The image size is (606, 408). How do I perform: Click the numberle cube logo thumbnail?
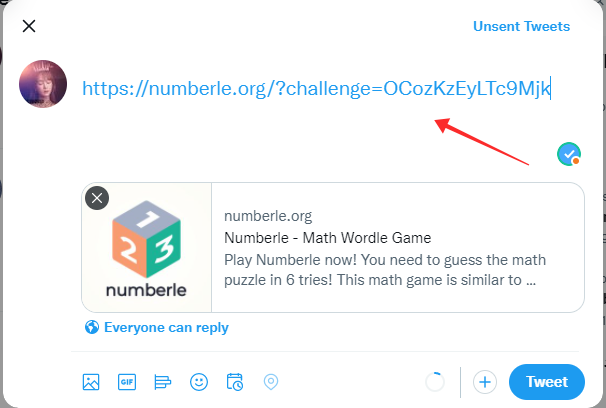pos(148,248)
